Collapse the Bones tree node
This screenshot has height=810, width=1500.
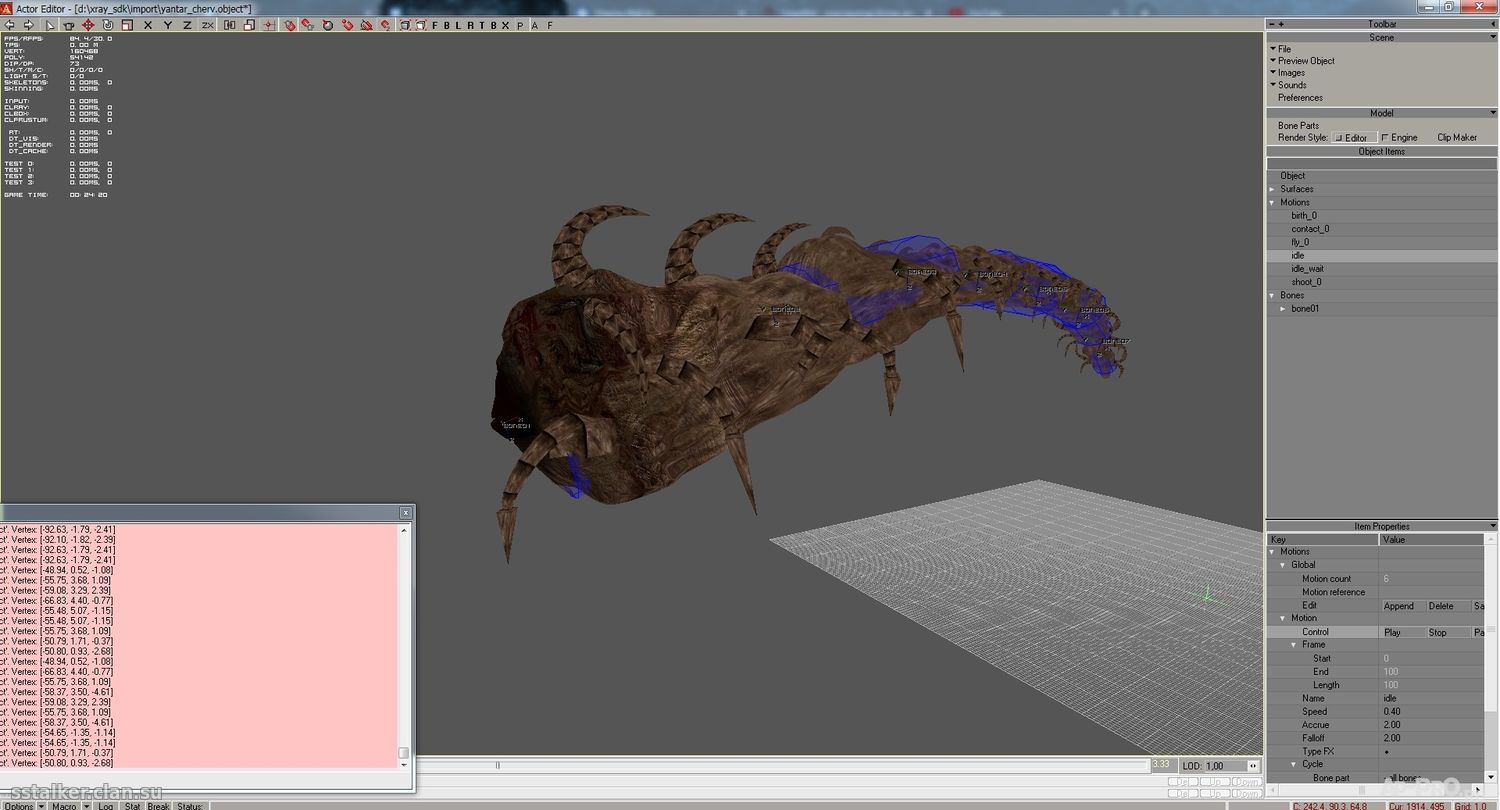click(1272, 295)
